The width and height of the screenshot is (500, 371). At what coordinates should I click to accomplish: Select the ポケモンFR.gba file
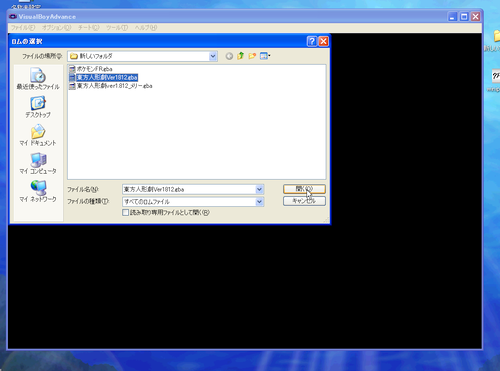click(91, 69)
